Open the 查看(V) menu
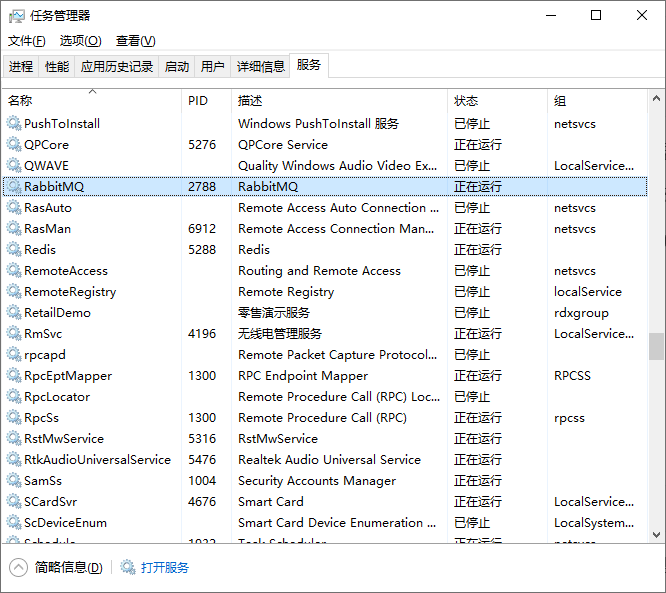 (x=135, y=41)
